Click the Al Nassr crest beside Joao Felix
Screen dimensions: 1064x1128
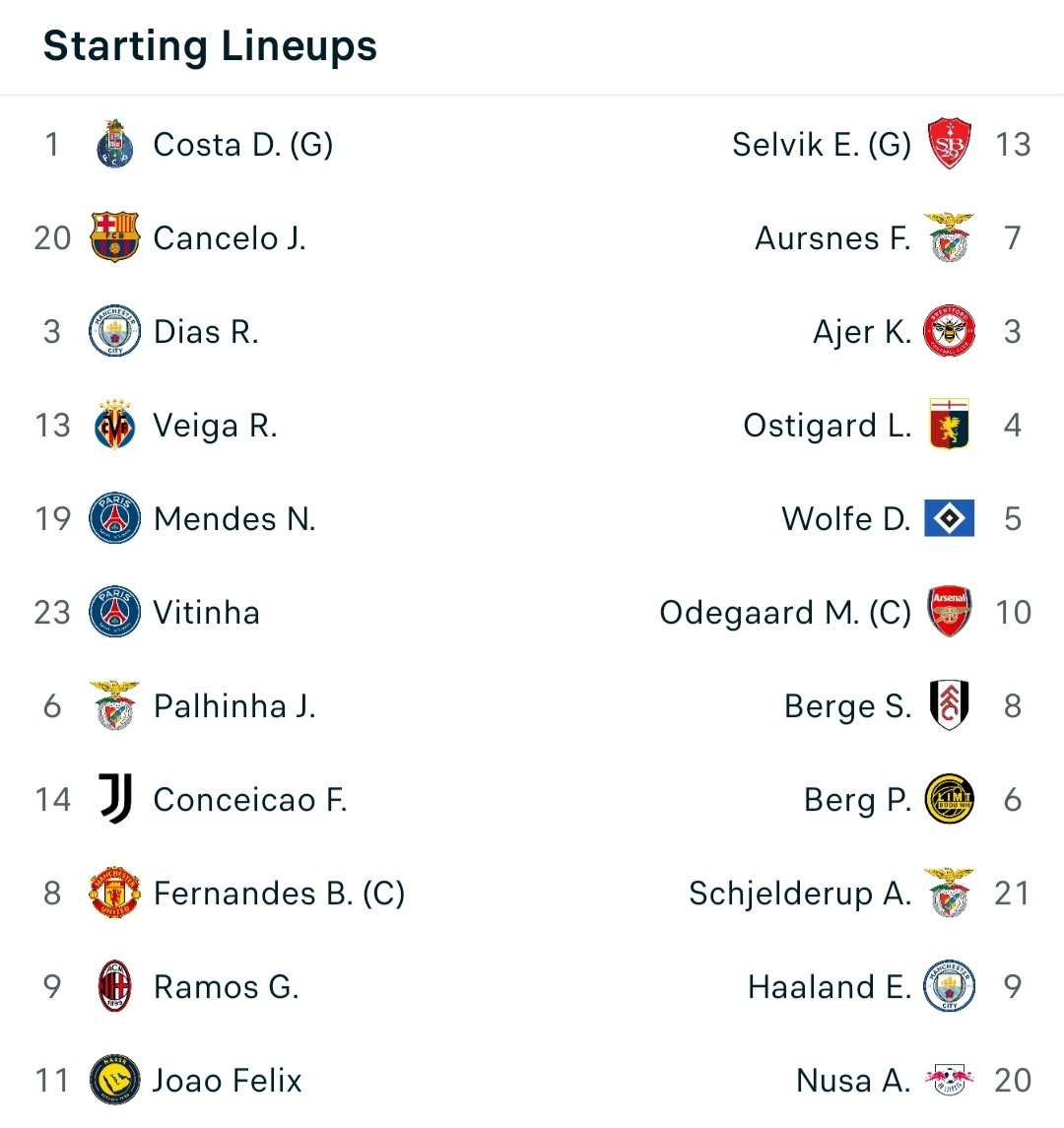(x=114, y=1079)
